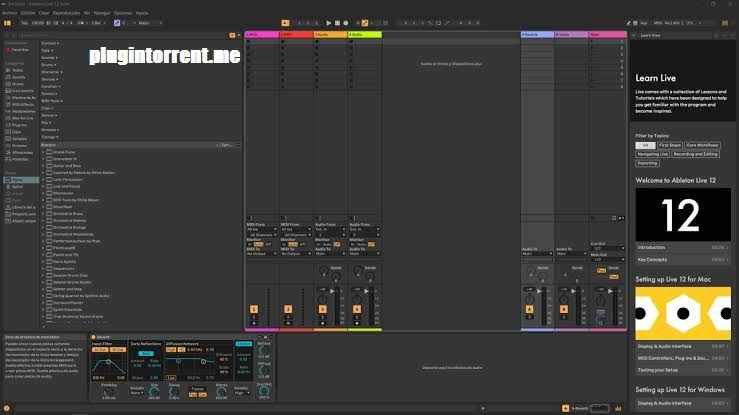Image resolution: width=739 pixels, height=415 pixels.
Task: Open track 1 MIDI To dropdown
Action: tap(262, 253)
